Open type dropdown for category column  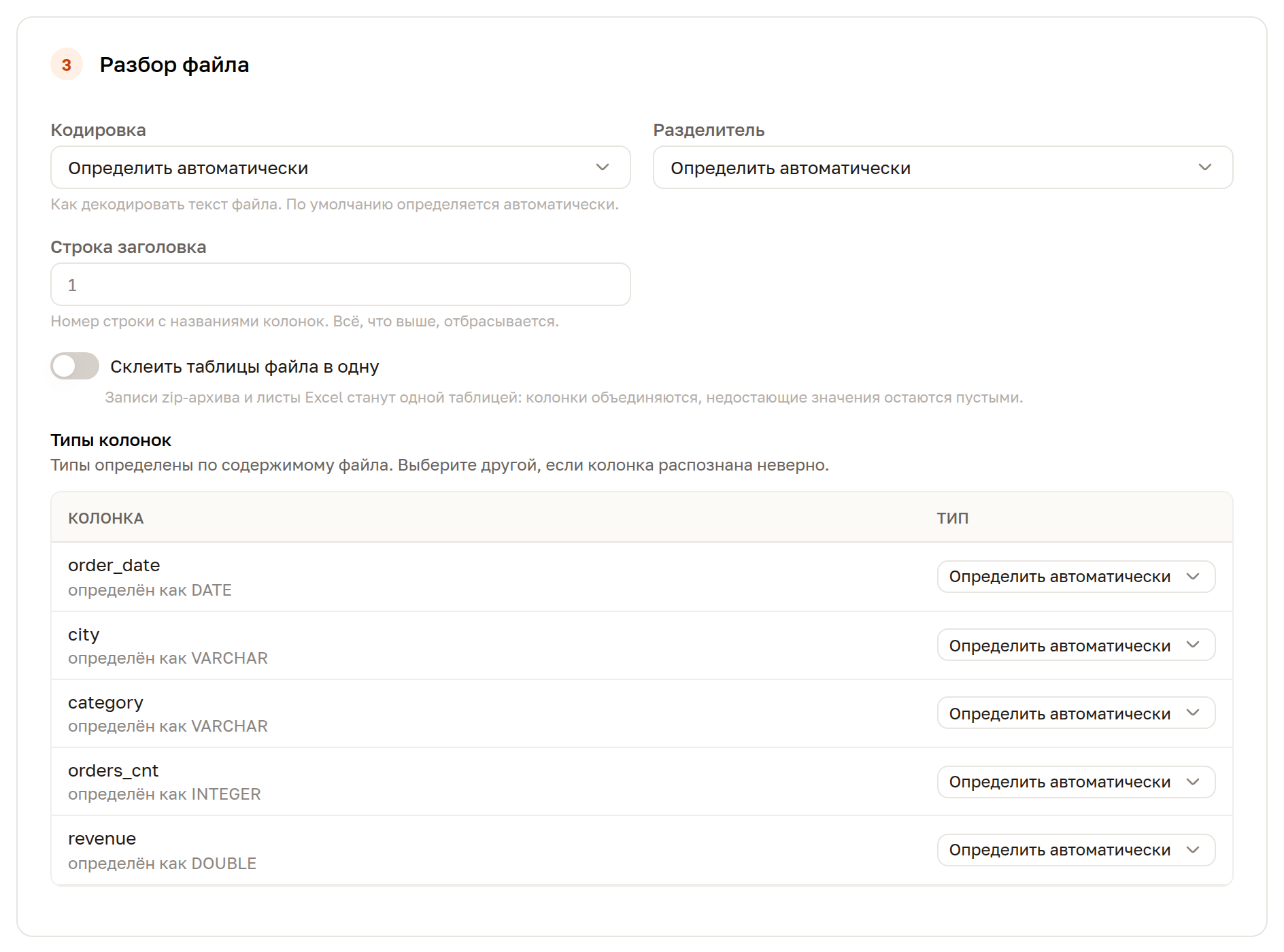click(x=1076, y=713)
